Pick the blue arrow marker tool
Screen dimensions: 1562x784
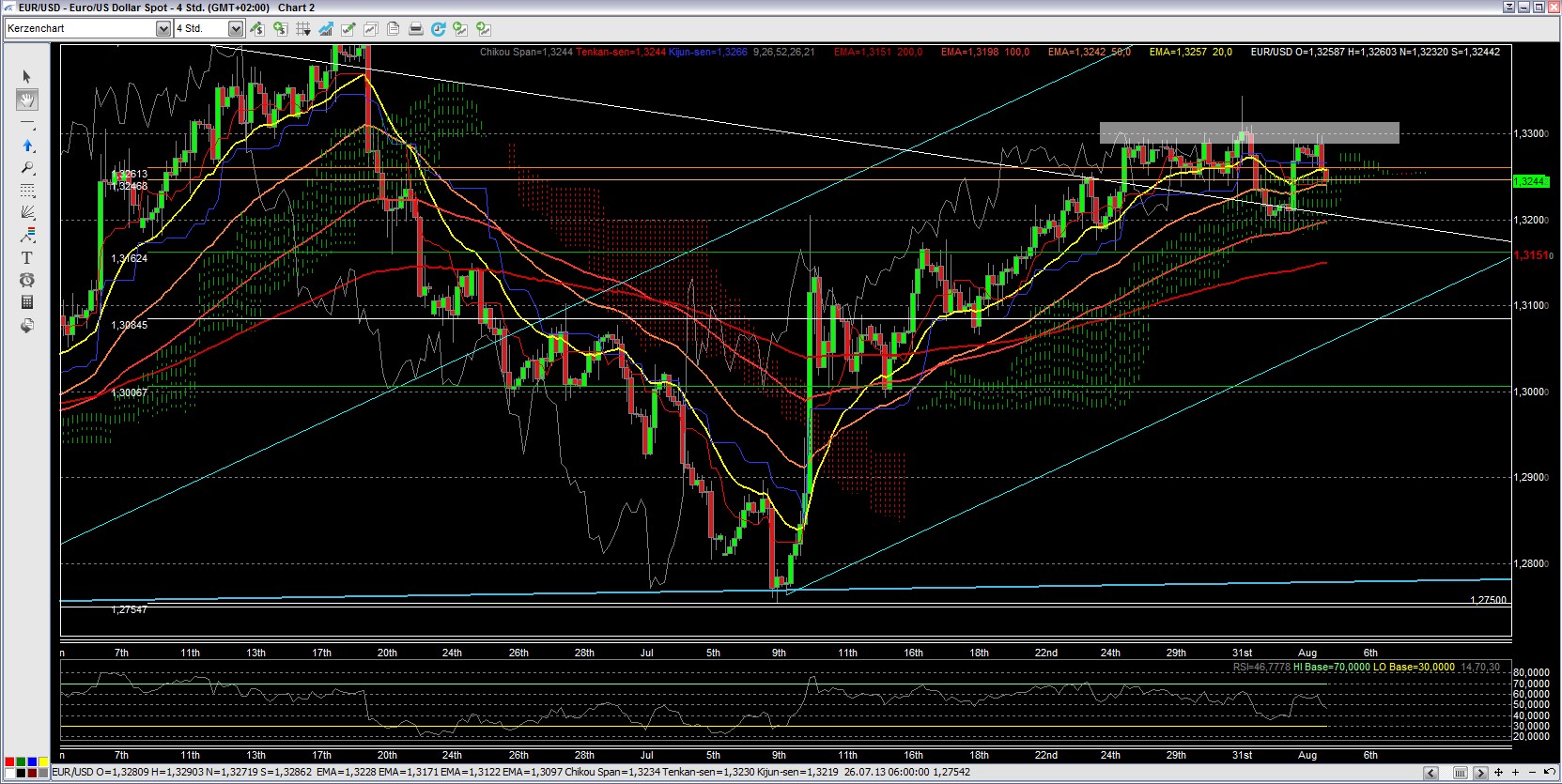point(26,146)
